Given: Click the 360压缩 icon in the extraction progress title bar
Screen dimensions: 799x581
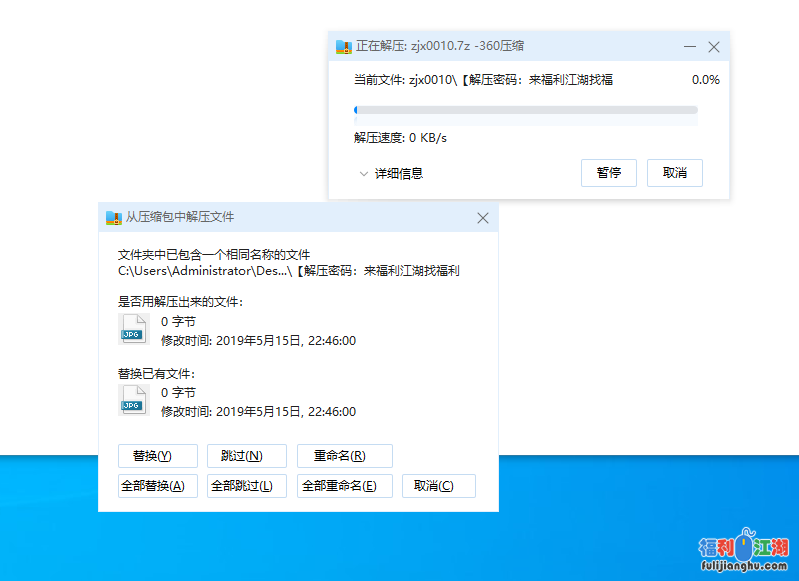Looking at the screenshot, I should pyautogui.click(x=344, y=46).
